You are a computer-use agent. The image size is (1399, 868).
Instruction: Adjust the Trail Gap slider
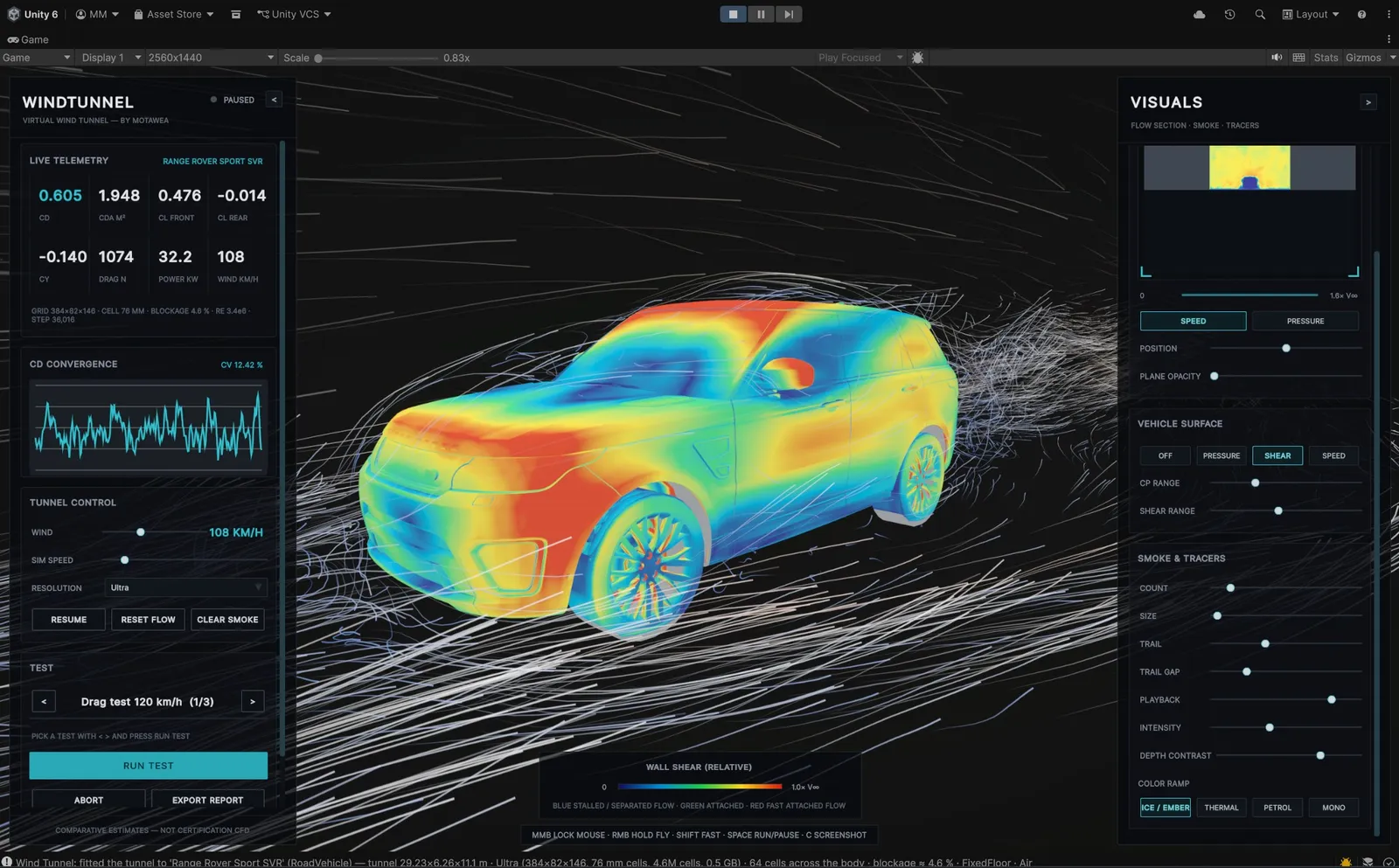[1285, 671]
